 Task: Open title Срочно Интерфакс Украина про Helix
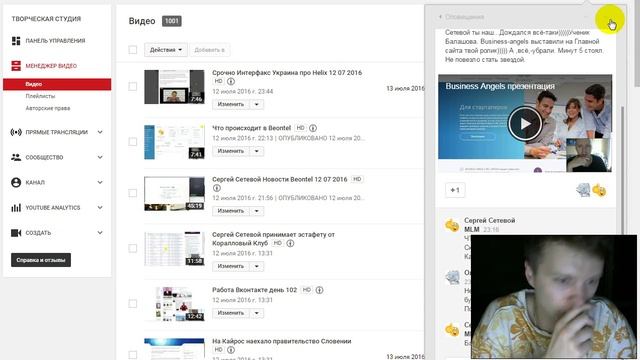(x=287, y=73)
